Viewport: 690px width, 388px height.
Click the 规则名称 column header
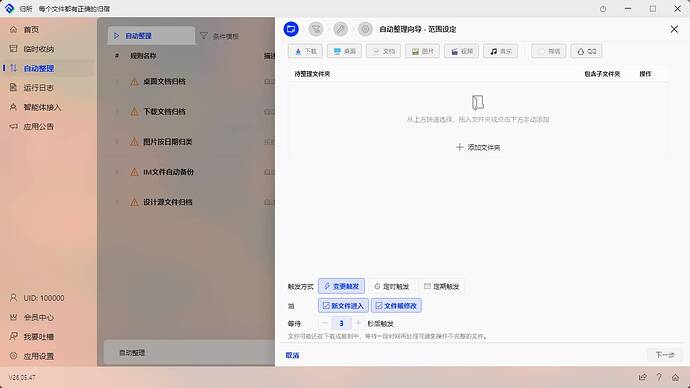[143, 56]
